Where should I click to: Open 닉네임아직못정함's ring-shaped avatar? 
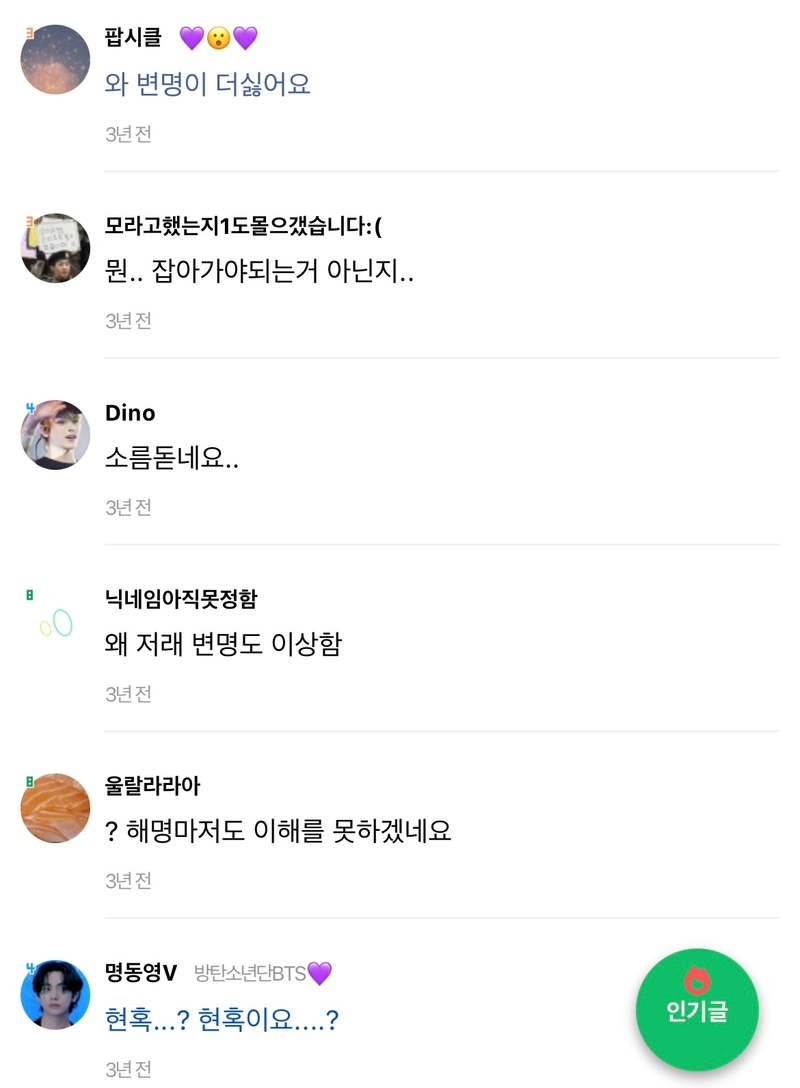point(56,623)
